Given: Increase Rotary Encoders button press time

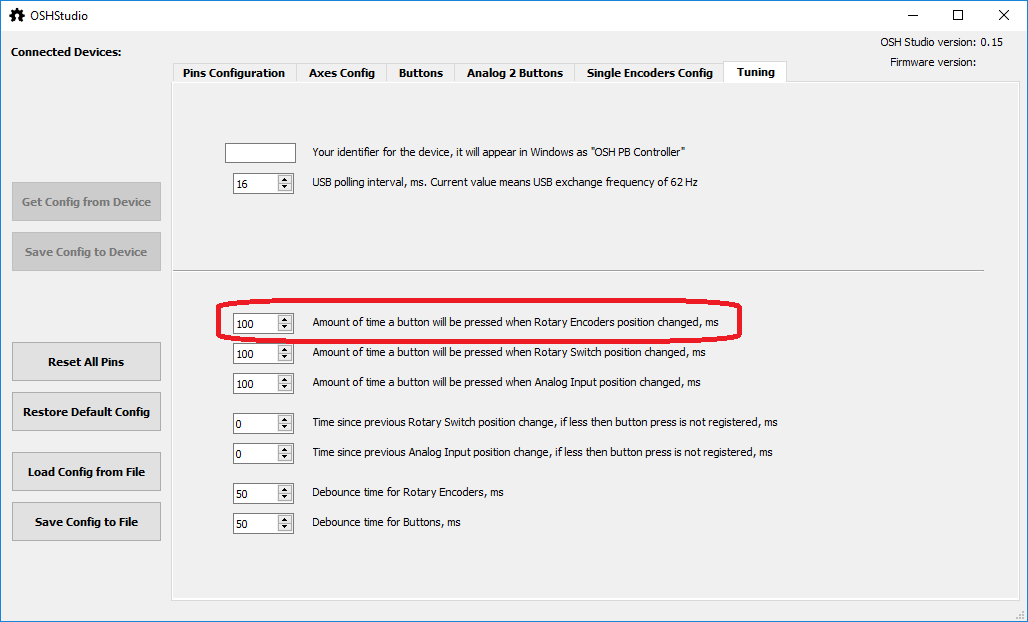Looking at the screenshot, I should tap(285, 320).
